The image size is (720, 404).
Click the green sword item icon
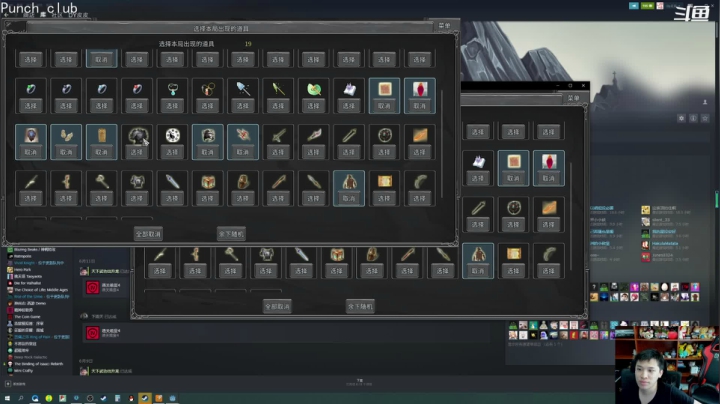tap(278, 135)
